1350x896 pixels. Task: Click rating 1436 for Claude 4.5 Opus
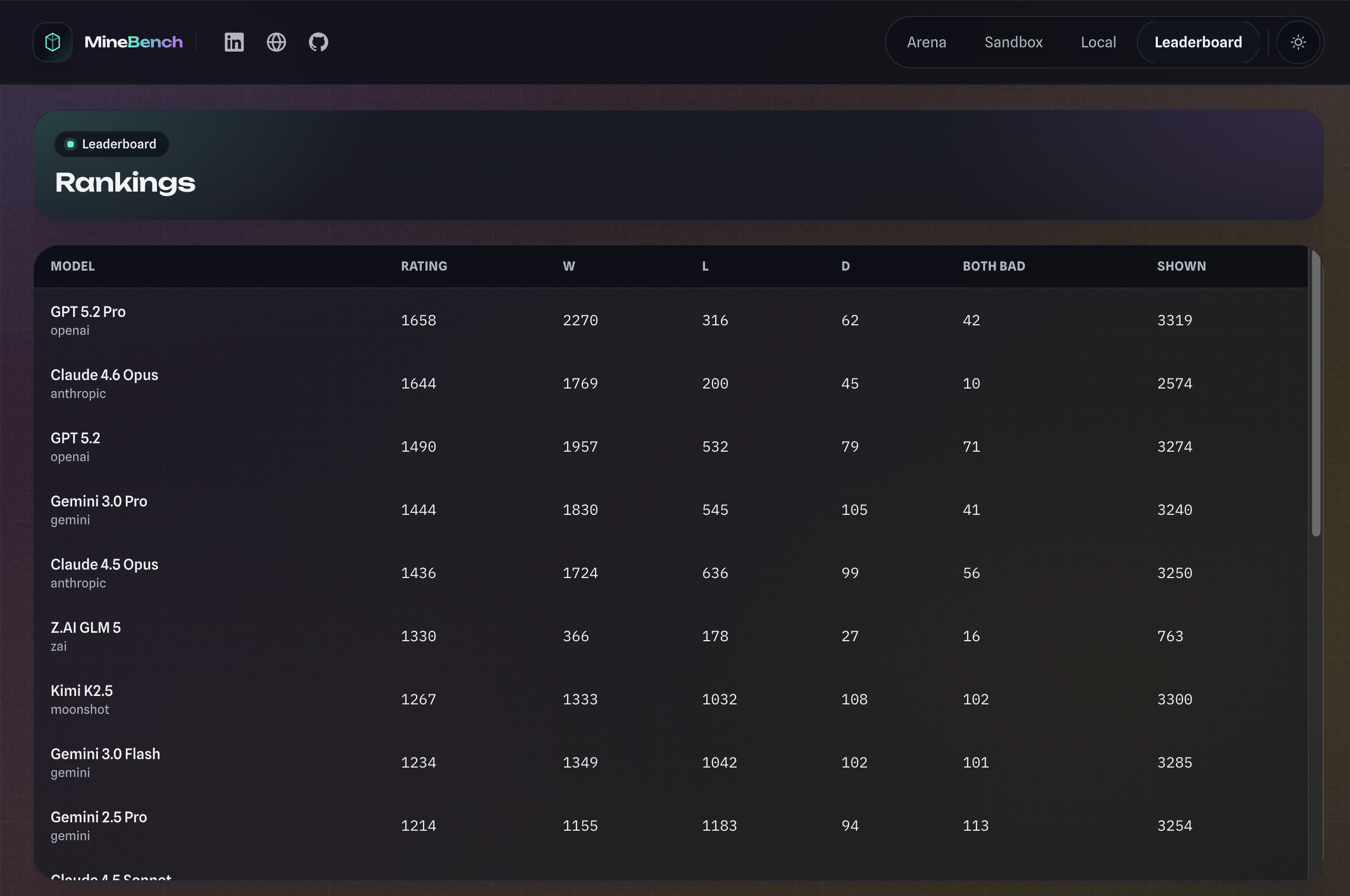coord(419,573)
